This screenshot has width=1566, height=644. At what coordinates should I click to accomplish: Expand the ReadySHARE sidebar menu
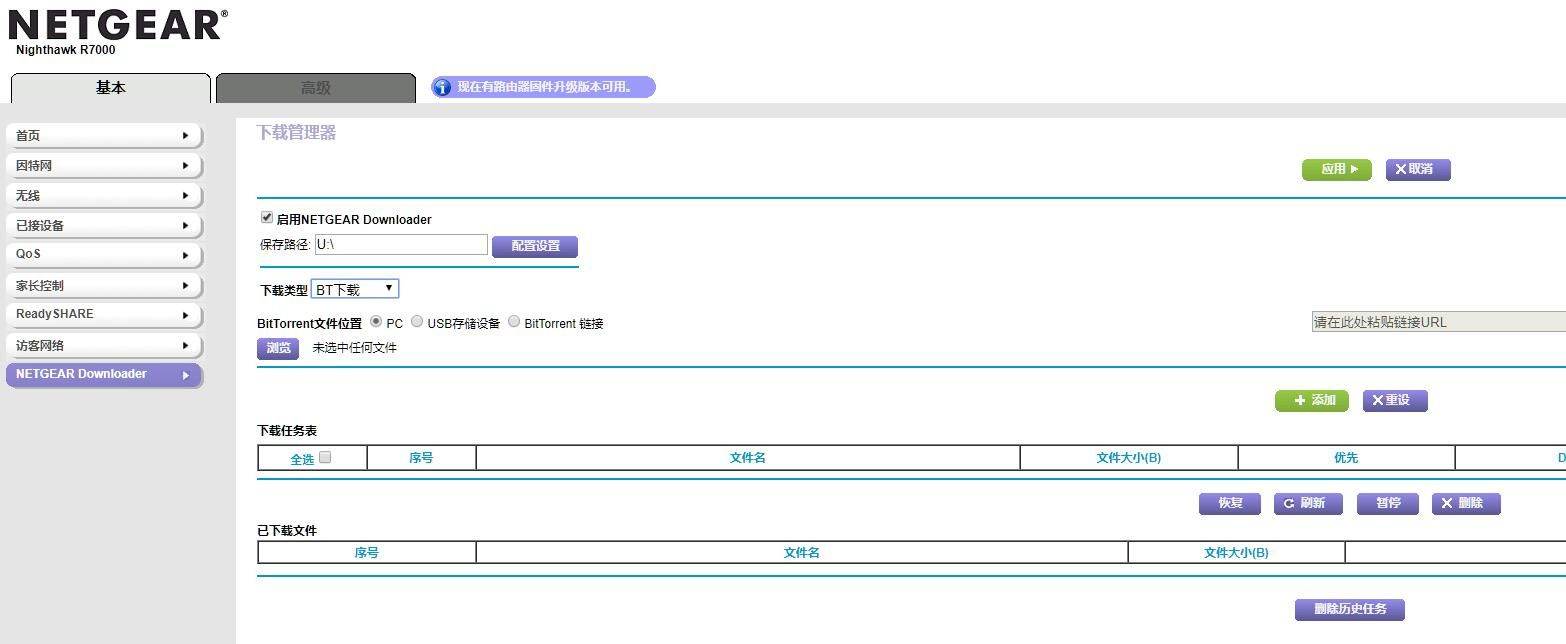(104, 315)
